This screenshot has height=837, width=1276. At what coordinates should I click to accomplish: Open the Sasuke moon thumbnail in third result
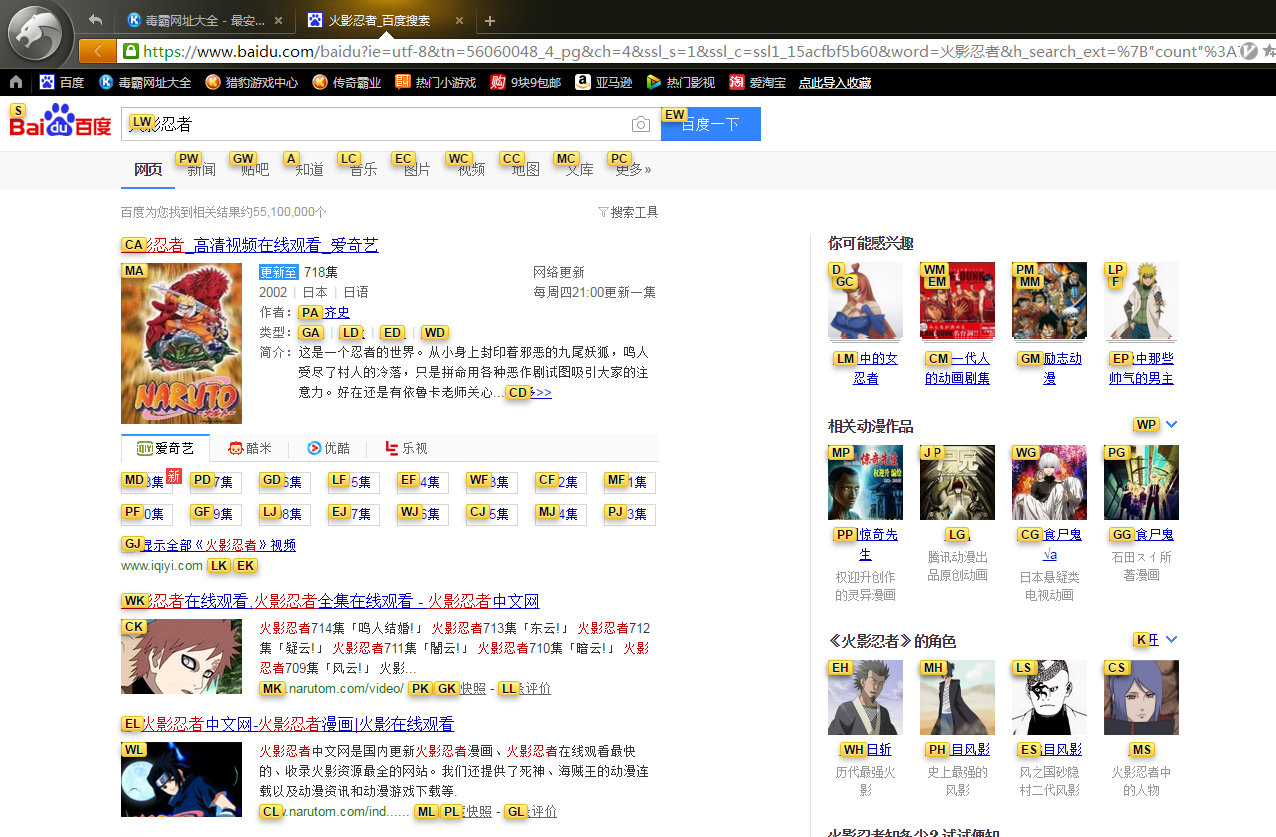(x=181, y=779)
